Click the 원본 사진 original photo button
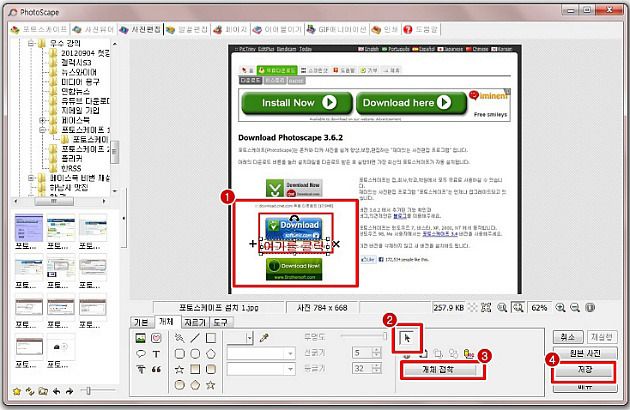Viewport: 630px width, 410px height. pyautogui.click(x=585, y=353)
